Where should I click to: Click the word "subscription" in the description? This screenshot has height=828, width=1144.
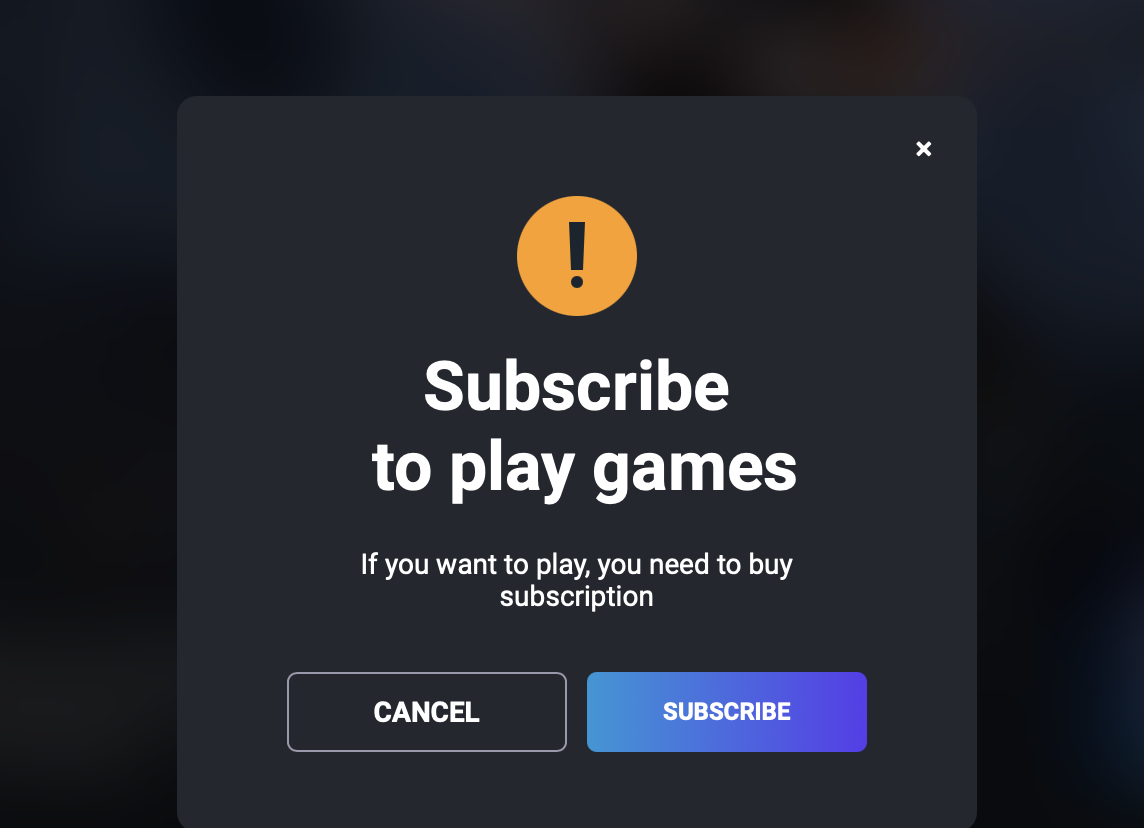click(x=576, y=597)
